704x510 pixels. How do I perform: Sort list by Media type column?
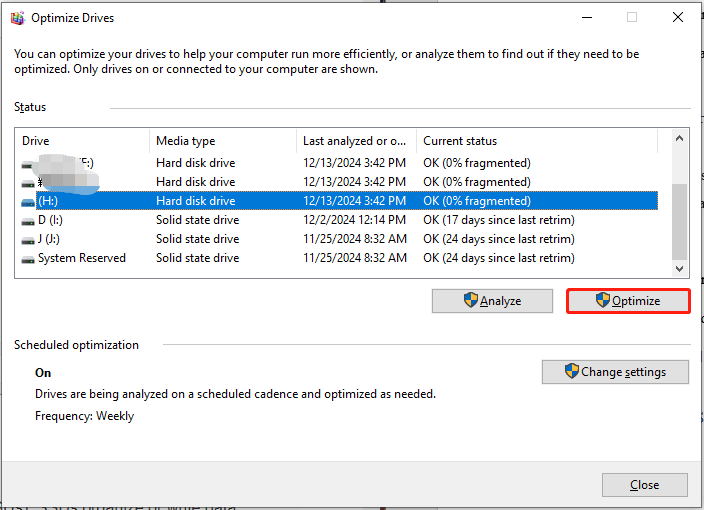222,141
